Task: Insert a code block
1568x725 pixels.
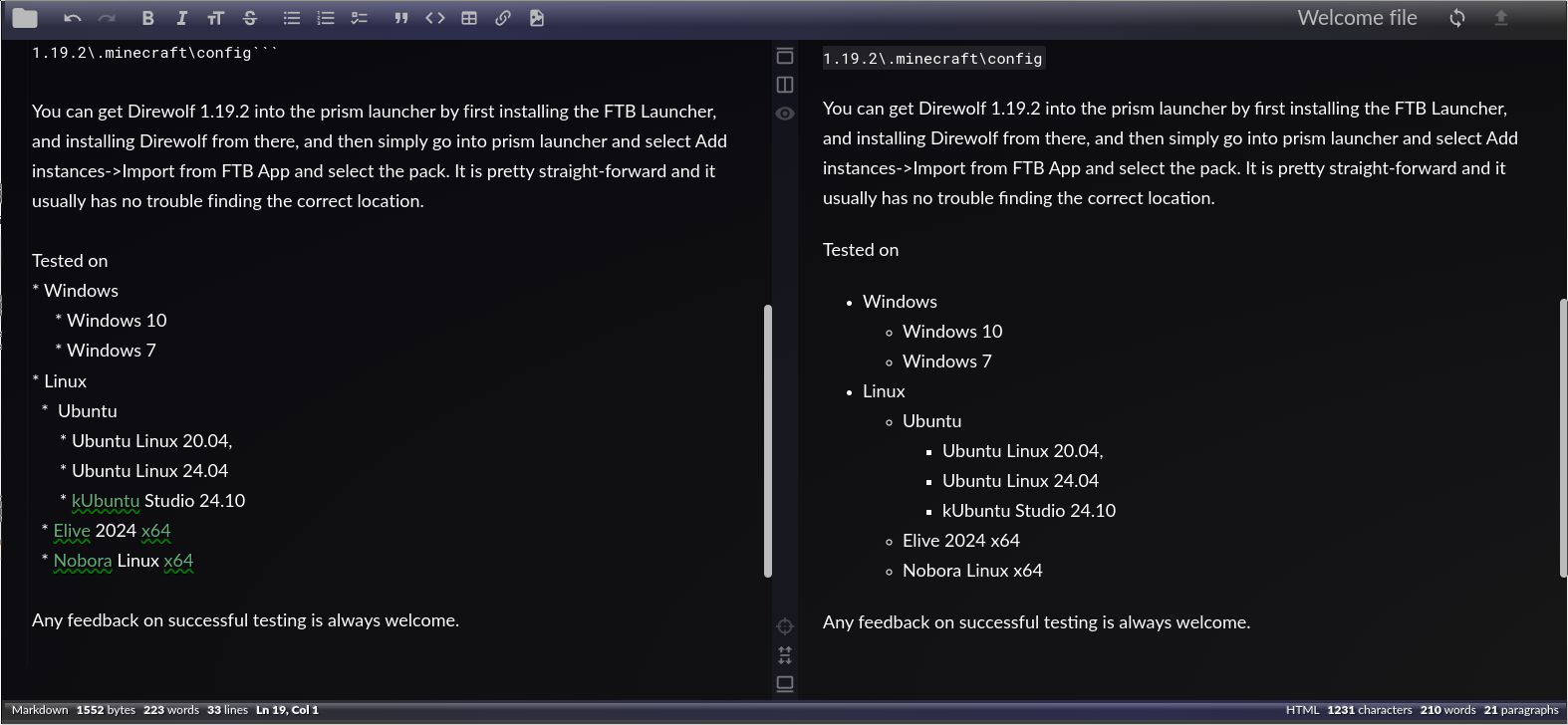Action: 435,18
